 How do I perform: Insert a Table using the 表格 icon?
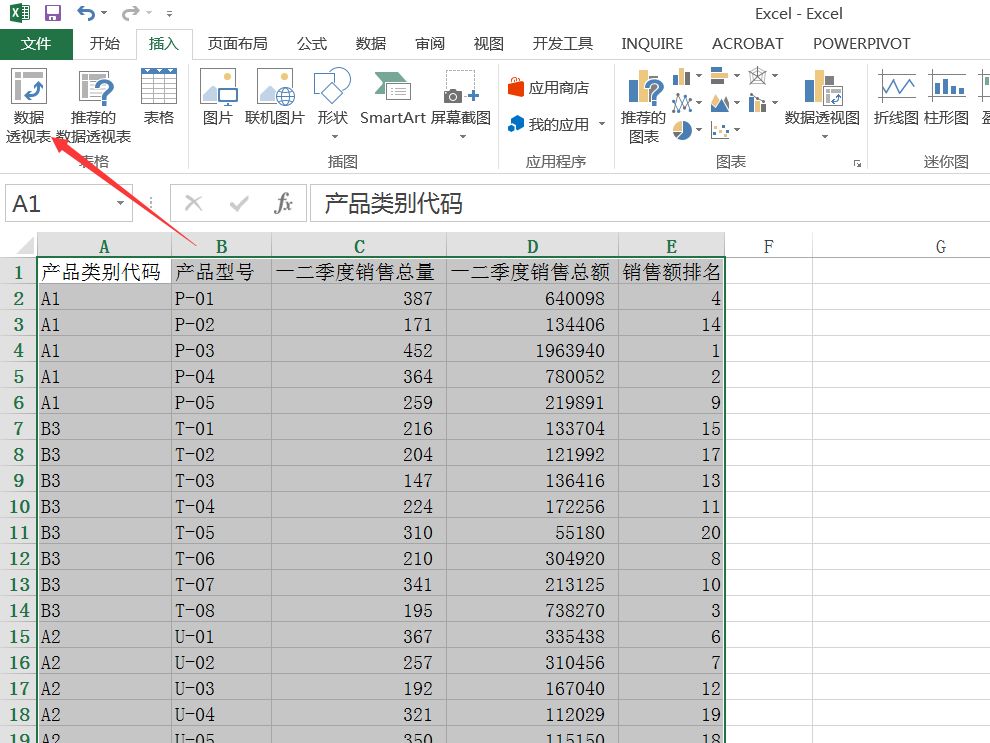pyautogui.click(x=158, y=97)
